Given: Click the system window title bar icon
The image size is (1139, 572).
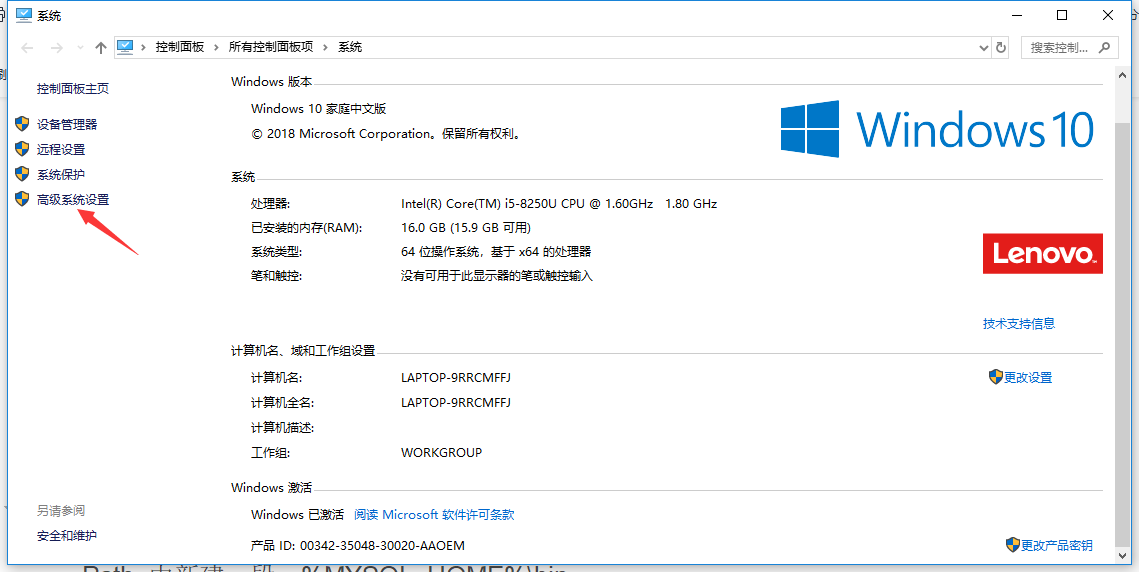Looking at the screenshot, I should click(x=24, y=15).
